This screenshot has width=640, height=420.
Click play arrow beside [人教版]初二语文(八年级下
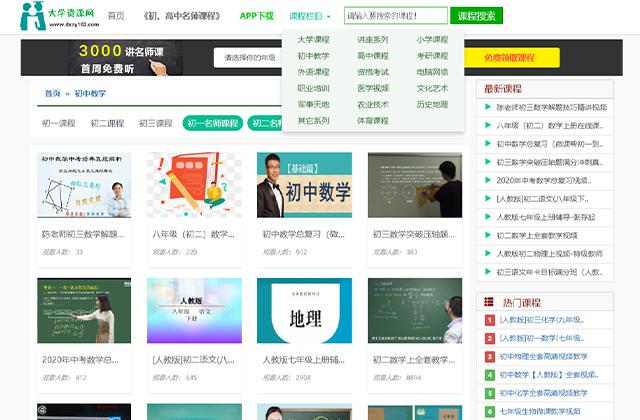pyautogui.click(x=487, y=198)
